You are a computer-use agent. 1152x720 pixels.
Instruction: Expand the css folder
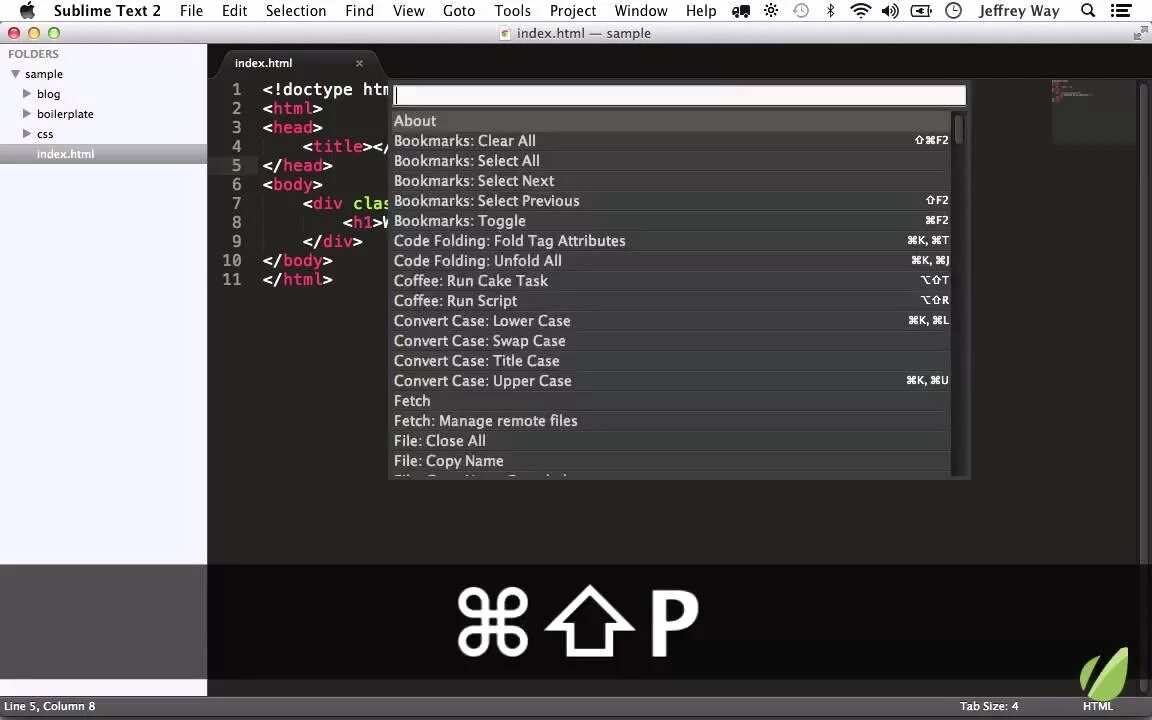[x=27, y=134]
